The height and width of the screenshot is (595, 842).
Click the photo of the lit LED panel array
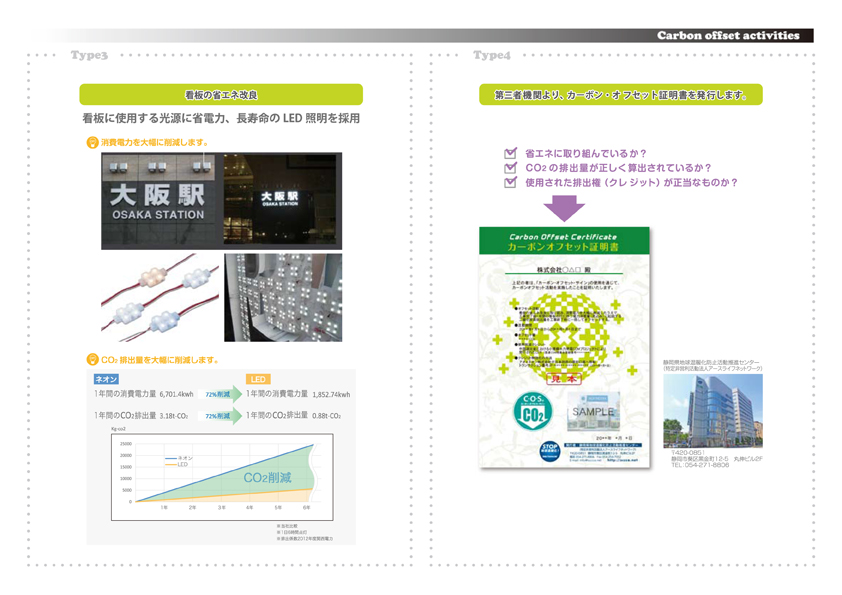[x=283, y=298]
